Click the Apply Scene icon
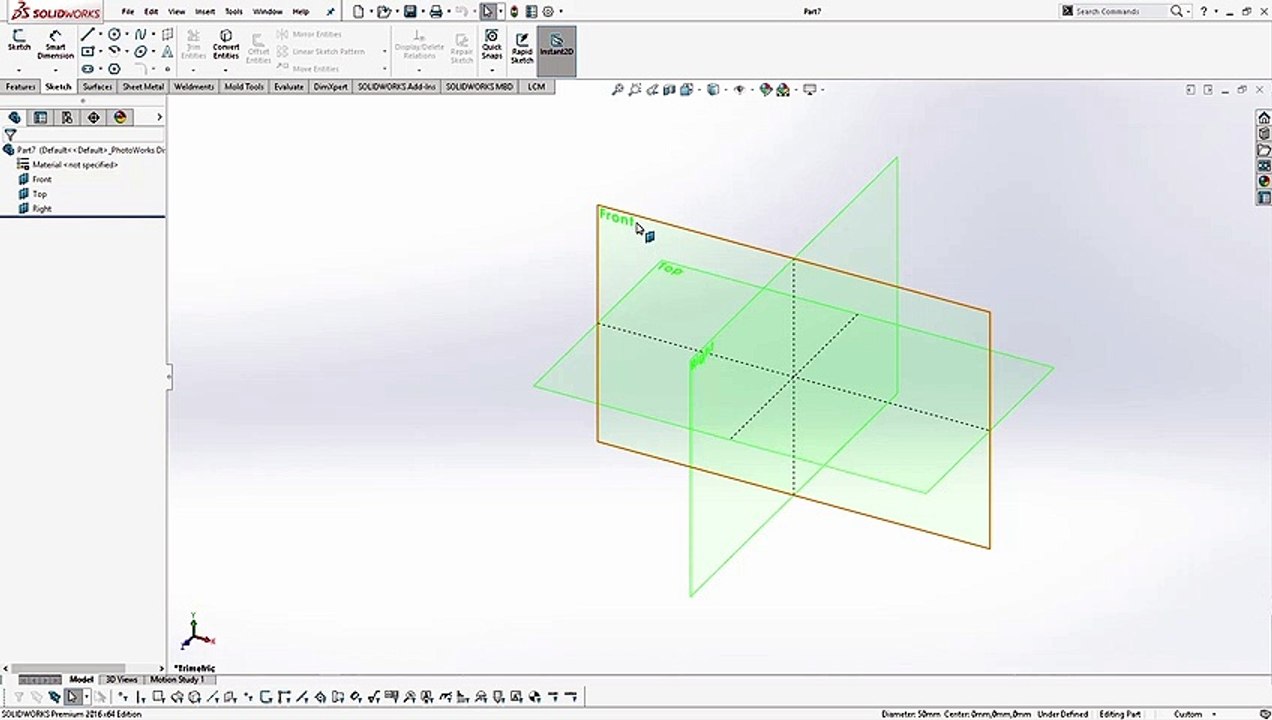Image resolution: width=1272 pixels, height=720 pixels. pos(783,89)
